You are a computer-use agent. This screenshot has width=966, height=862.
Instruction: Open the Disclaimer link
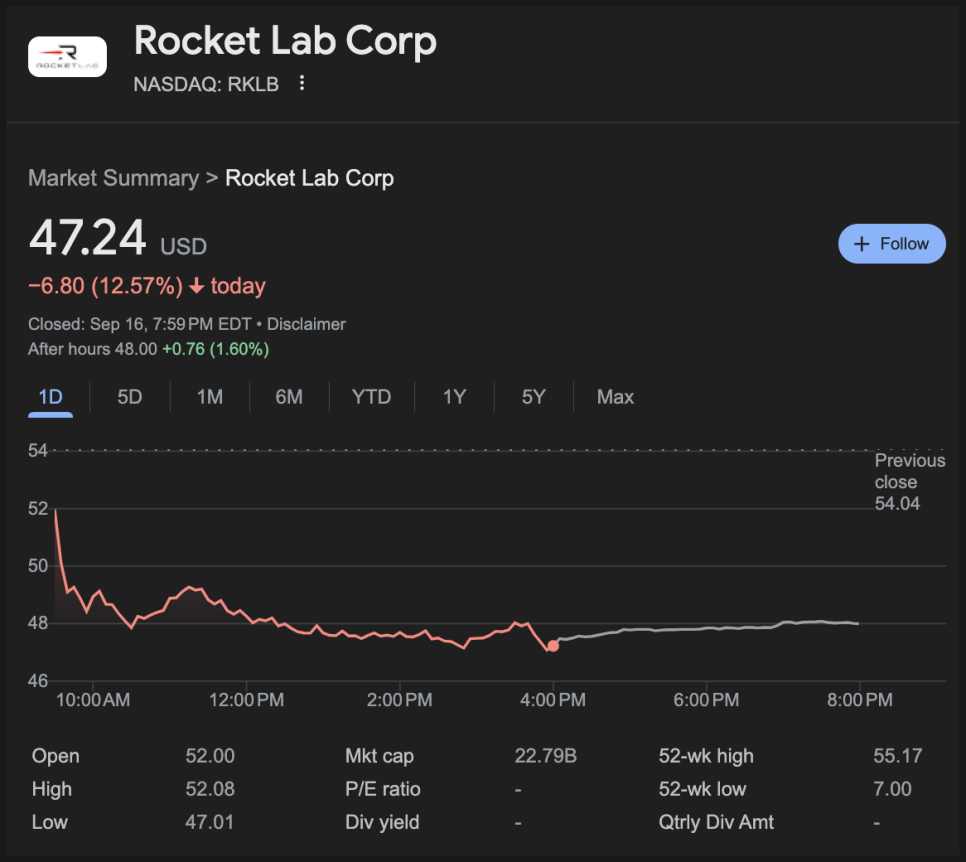coord(306,324)
